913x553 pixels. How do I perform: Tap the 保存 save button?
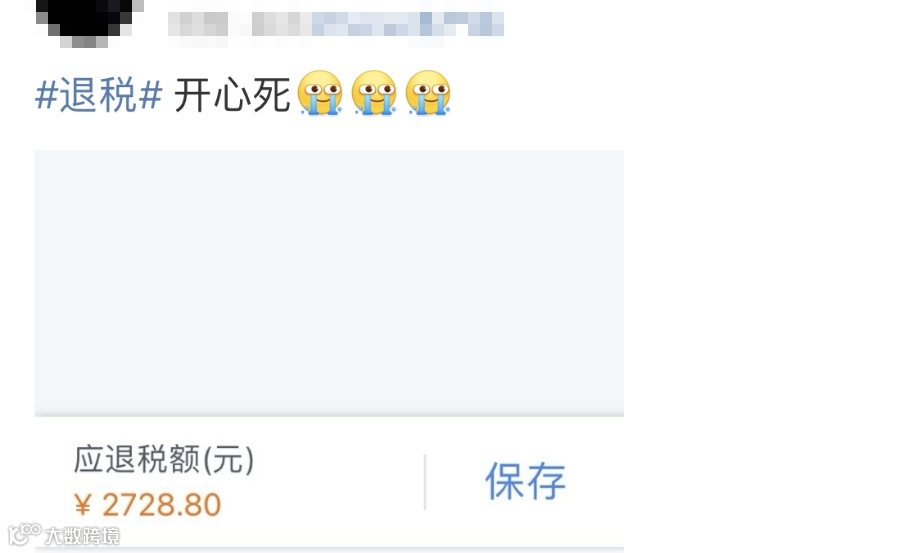coord(525,481)
